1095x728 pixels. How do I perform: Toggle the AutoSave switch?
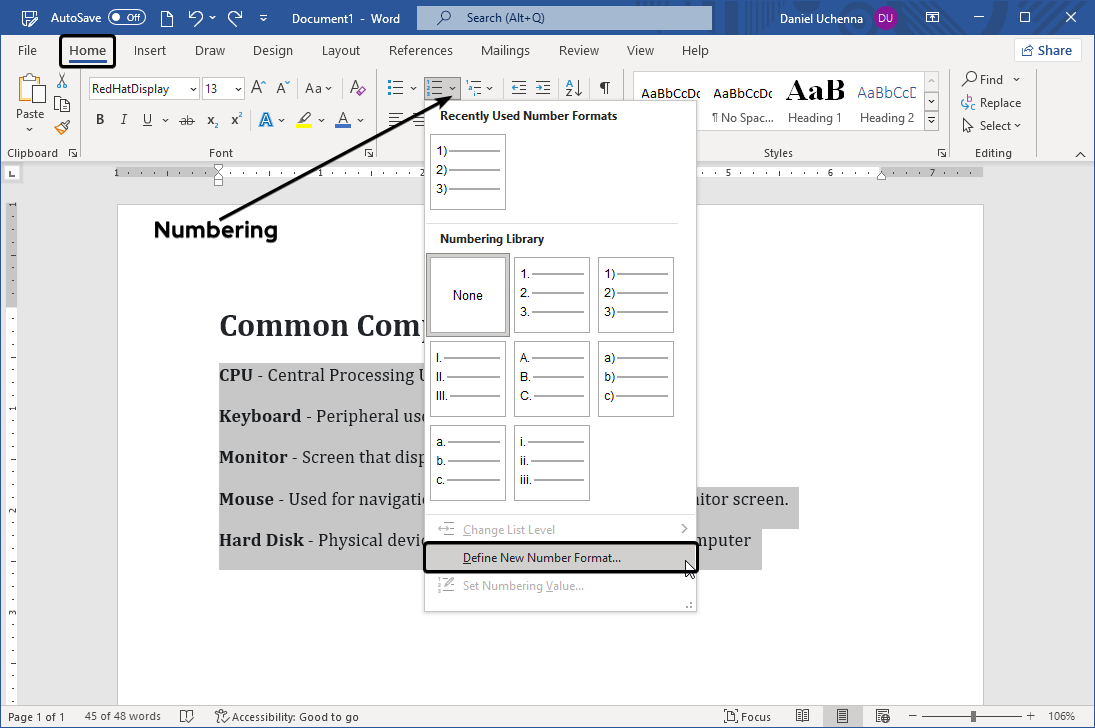point(126,18)
